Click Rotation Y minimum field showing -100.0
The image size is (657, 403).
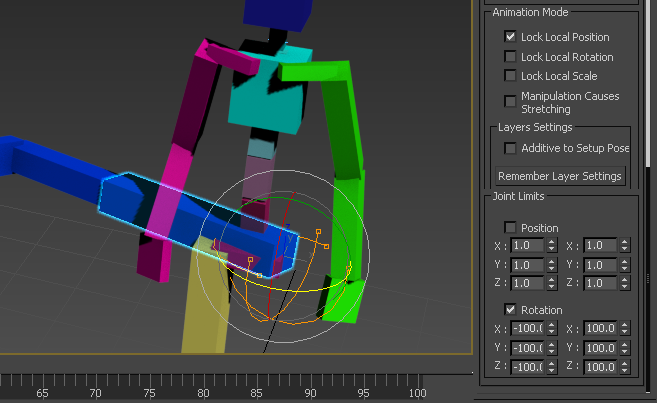click(x=527, y=348)
